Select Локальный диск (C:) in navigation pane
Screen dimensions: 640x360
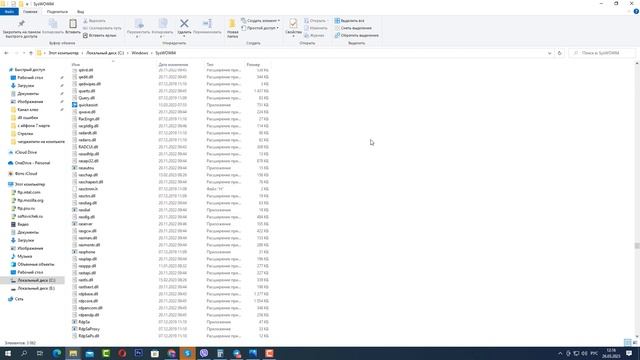(36, 280)
